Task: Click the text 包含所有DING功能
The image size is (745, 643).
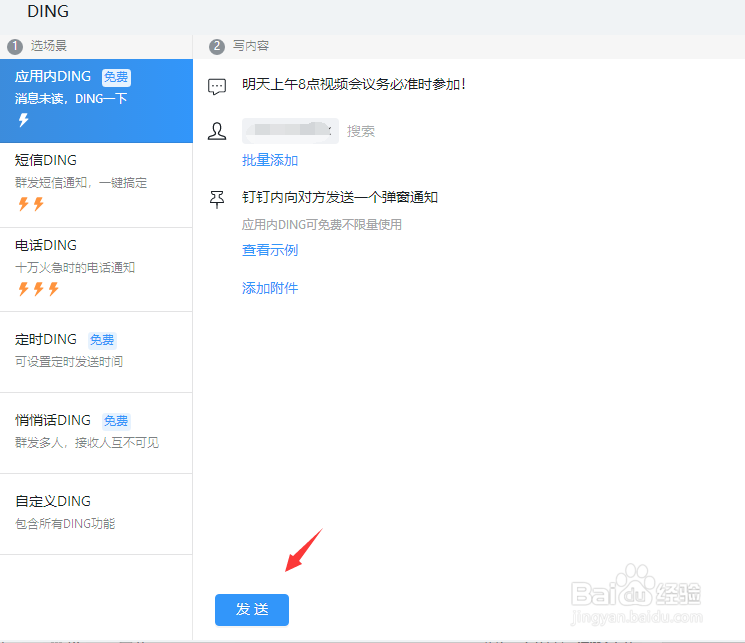Action: click(65, 523)
